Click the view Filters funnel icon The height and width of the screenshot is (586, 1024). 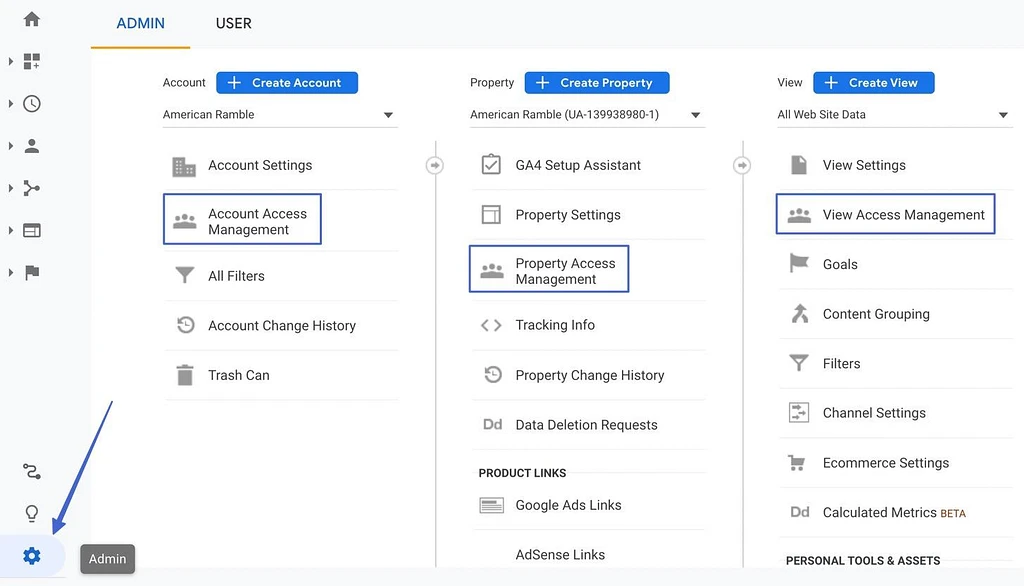[799, 363]
